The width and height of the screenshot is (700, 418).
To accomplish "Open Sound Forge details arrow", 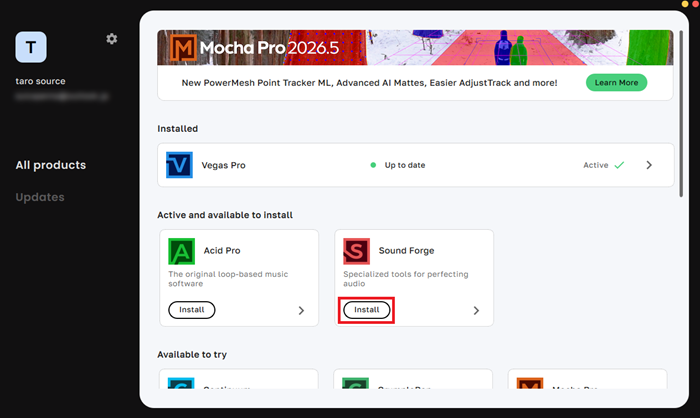I will pos(476,310).
